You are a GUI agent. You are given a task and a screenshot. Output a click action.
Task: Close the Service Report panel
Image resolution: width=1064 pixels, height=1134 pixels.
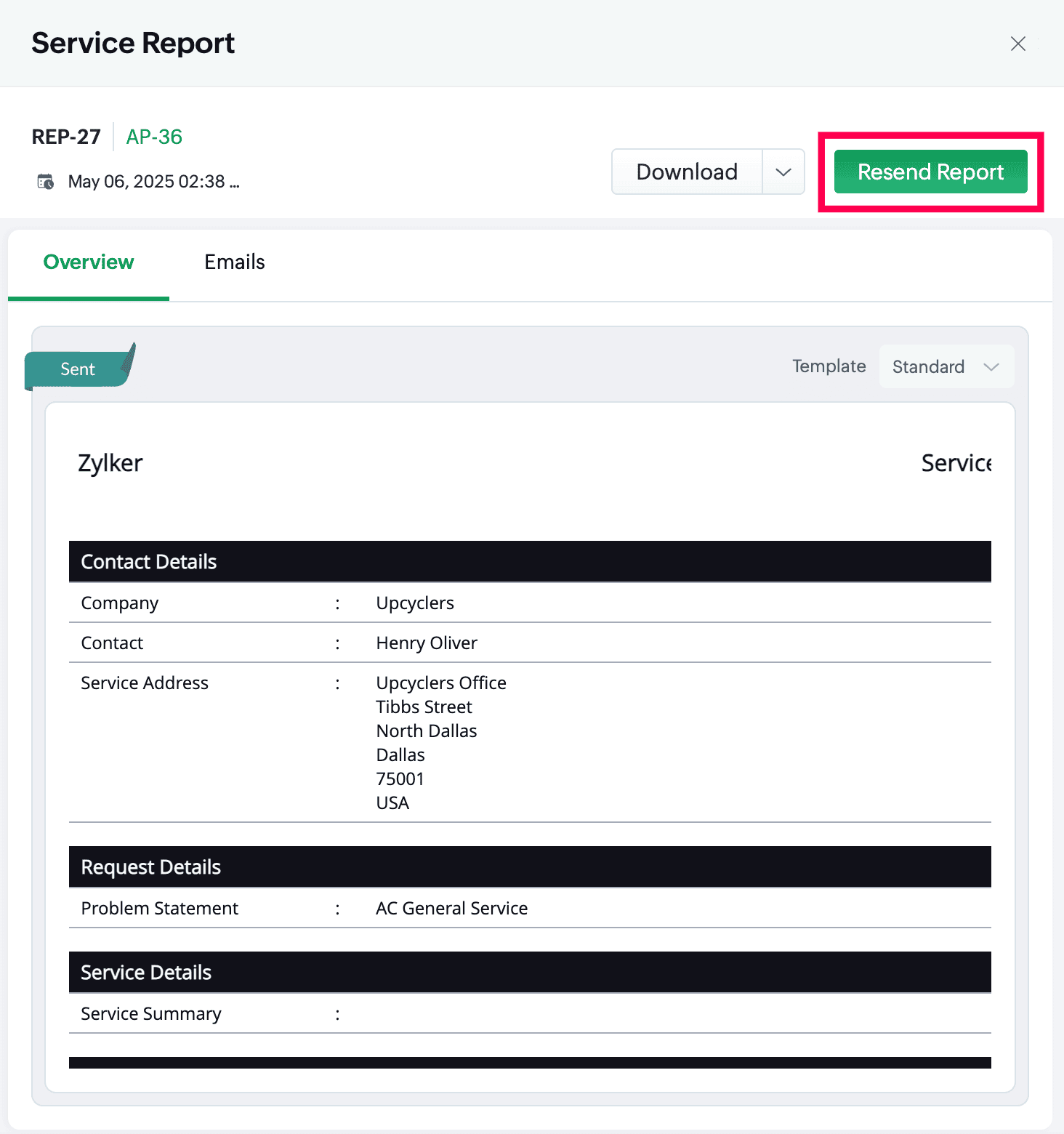[1017, 44]
